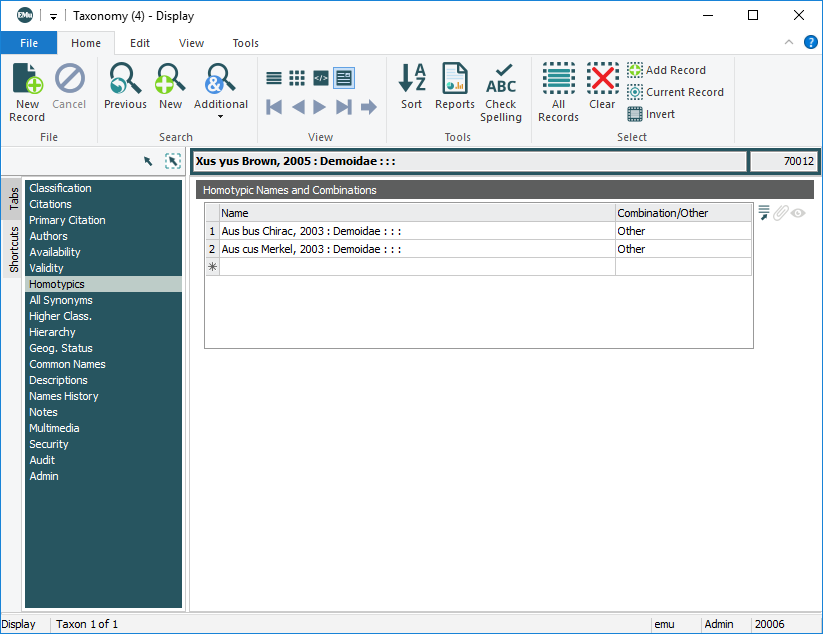
Task: Toggle the eye icon beside the grid
Action: tap(798, 212)
